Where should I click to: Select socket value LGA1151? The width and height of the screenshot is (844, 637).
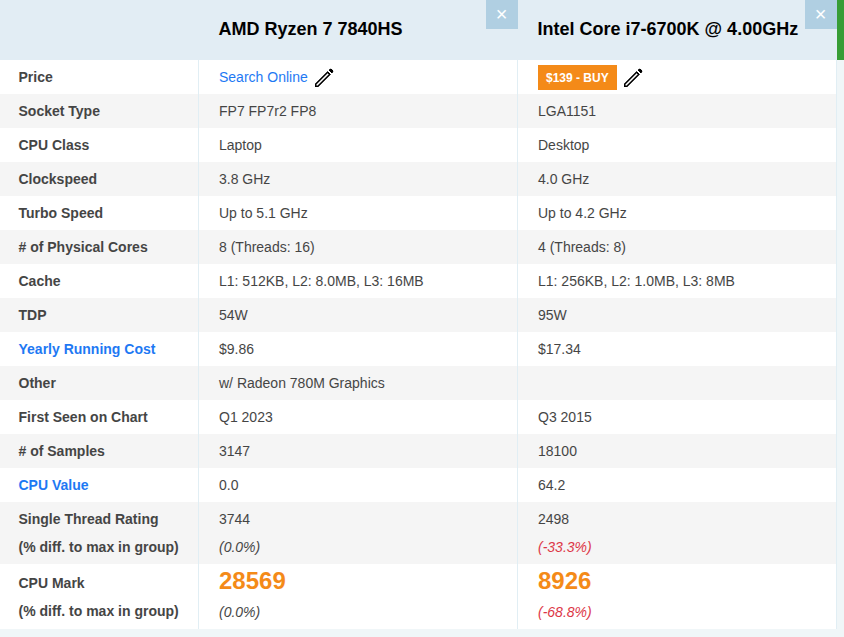[x=567, y=111]
